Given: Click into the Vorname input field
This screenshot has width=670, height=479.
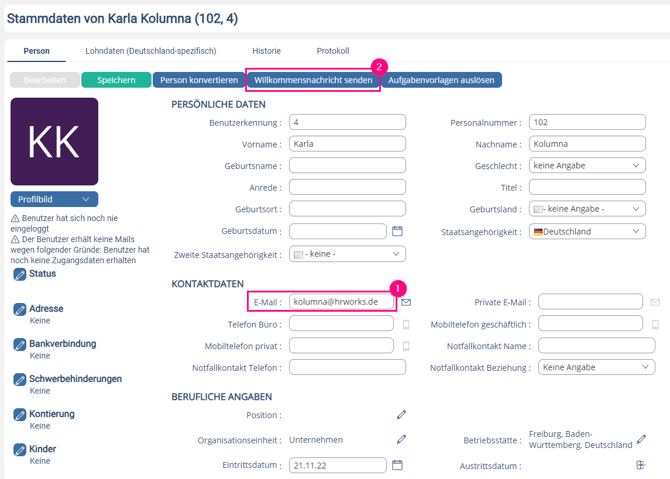Looking at the screenshot, I should (x=347, y=144).
